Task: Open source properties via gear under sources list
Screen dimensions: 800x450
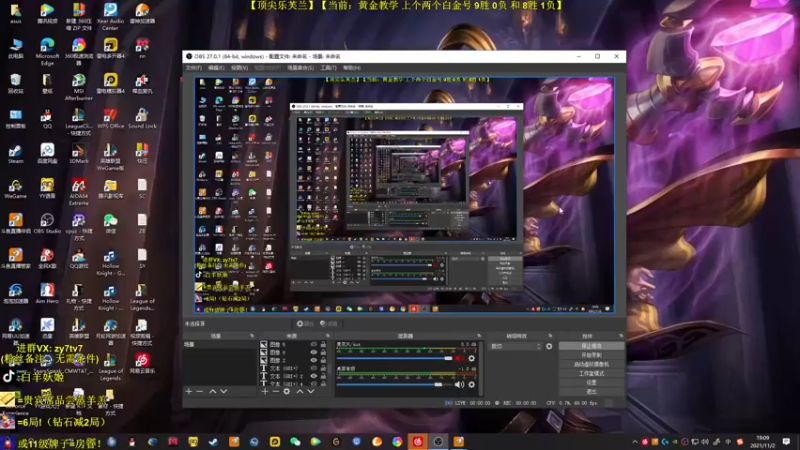Action: pos(287,391)
